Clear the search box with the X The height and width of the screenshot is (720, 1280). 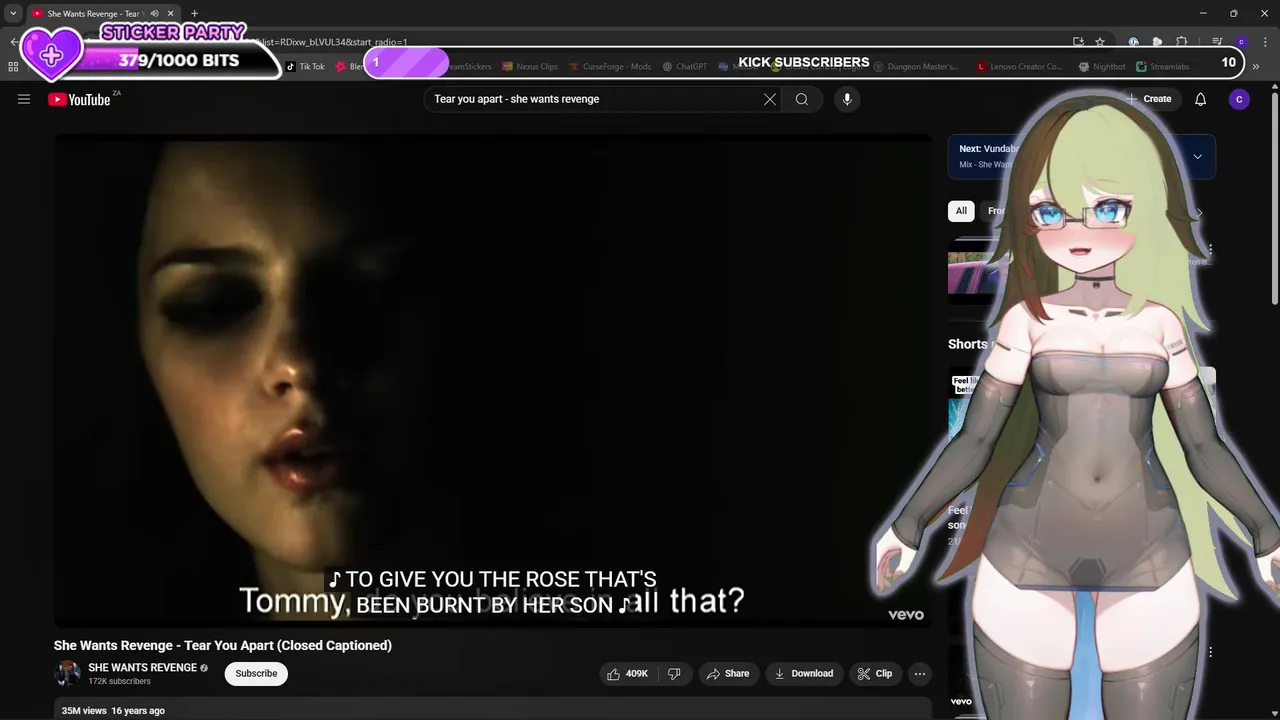click(770, 99)
